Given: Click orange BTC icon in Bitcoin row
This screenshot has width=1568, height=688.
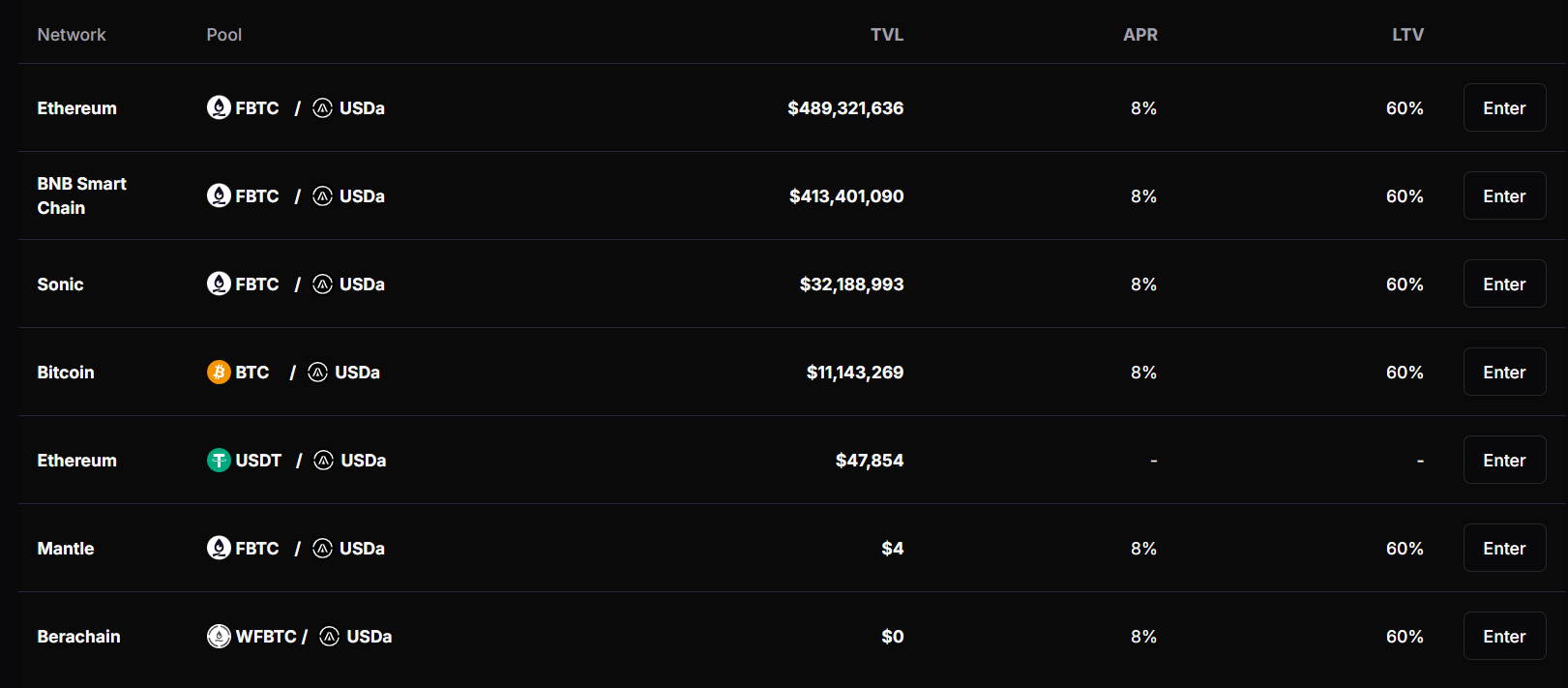Looking at the screenshot, I should point(219,373).
